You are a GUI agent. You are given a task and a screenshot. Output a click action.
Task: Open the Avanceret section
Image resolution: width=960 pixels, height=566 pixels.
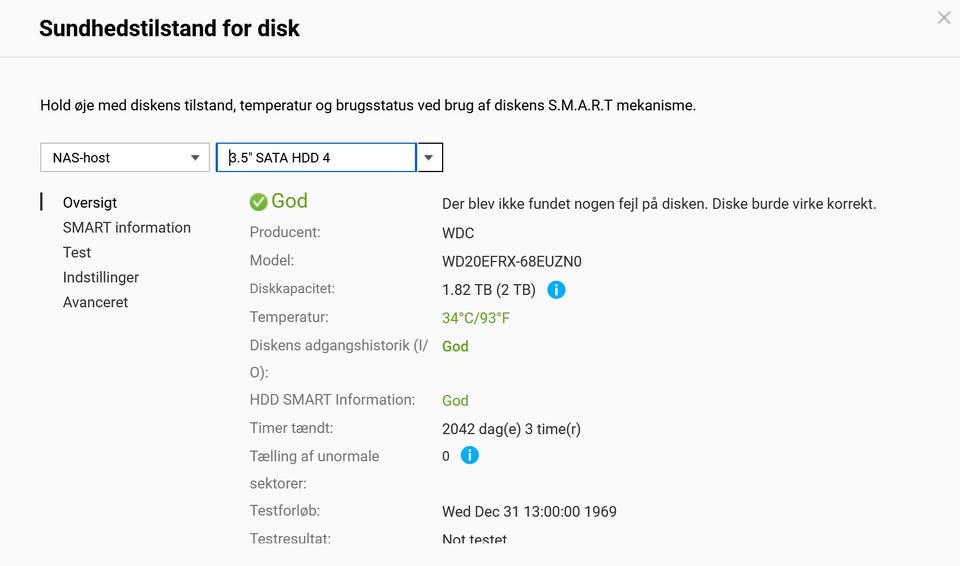coord(95,303)
